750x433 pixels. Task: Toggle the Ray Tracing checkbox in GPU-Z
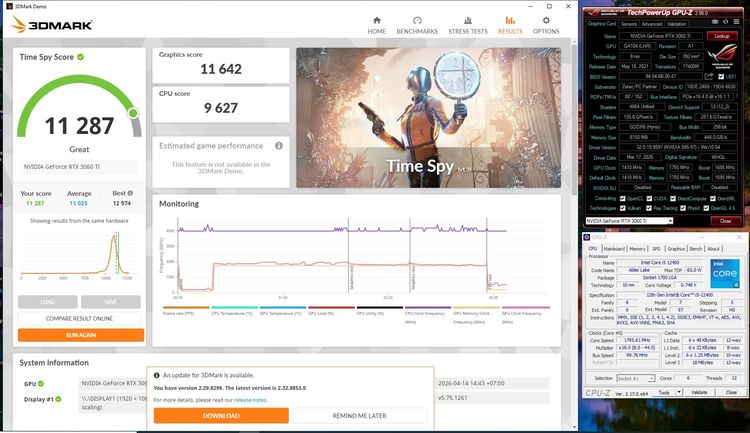649,208
